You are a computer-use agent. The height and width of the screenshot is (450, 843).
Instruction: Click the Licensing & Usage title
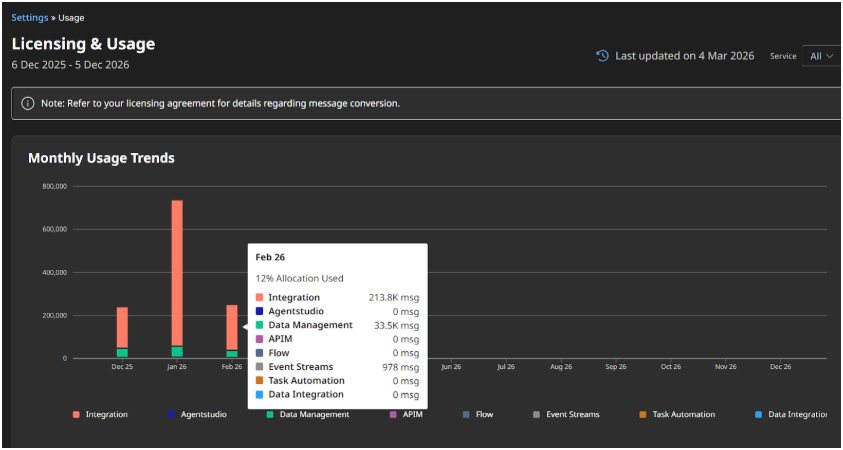(x=83, y=44)
